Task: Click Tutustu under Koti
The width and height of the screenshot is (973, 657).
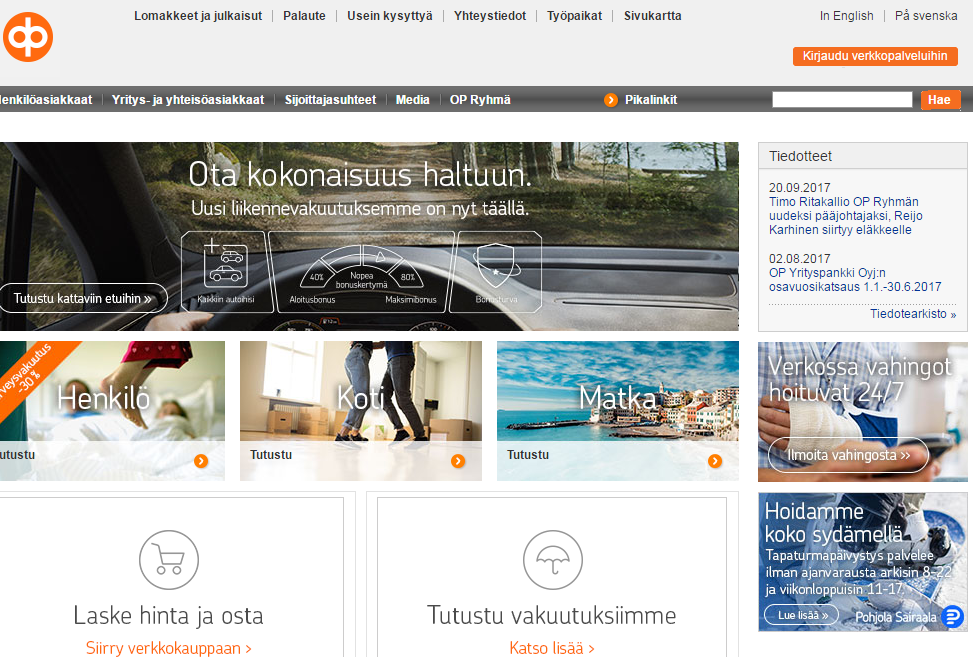Action: click(x=271, y=455)
